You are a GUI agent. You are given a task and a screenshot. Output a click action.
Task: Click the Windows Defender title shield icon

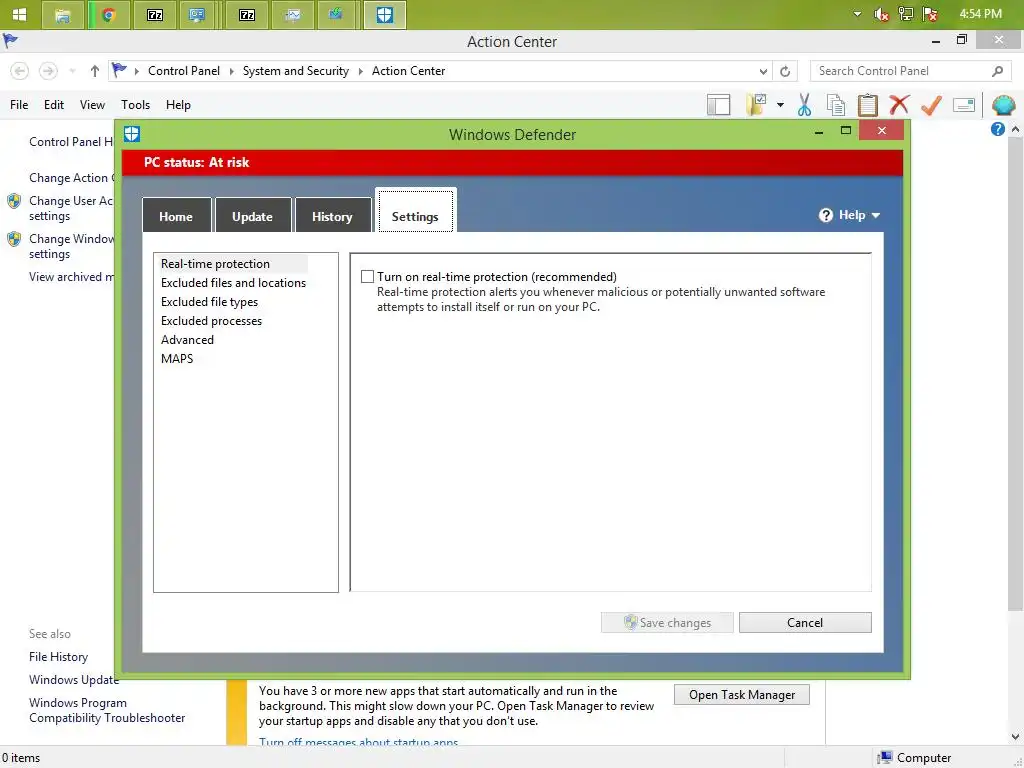point(132,134)
